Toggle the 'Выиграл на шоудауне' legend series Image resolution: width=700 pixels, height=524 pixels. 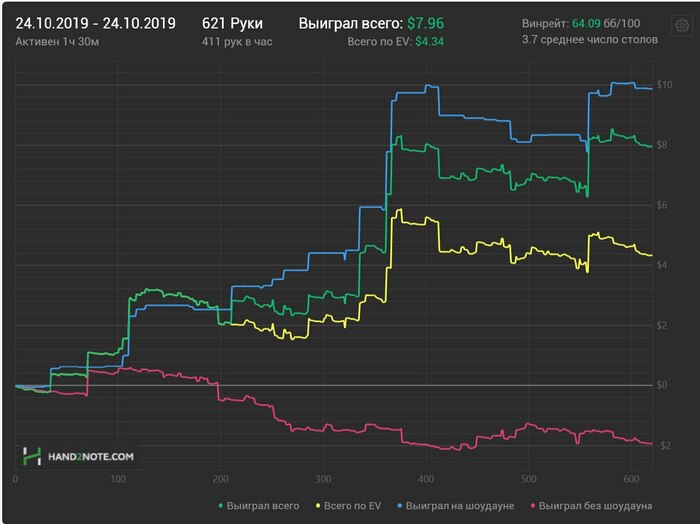[x=456, y=506]
